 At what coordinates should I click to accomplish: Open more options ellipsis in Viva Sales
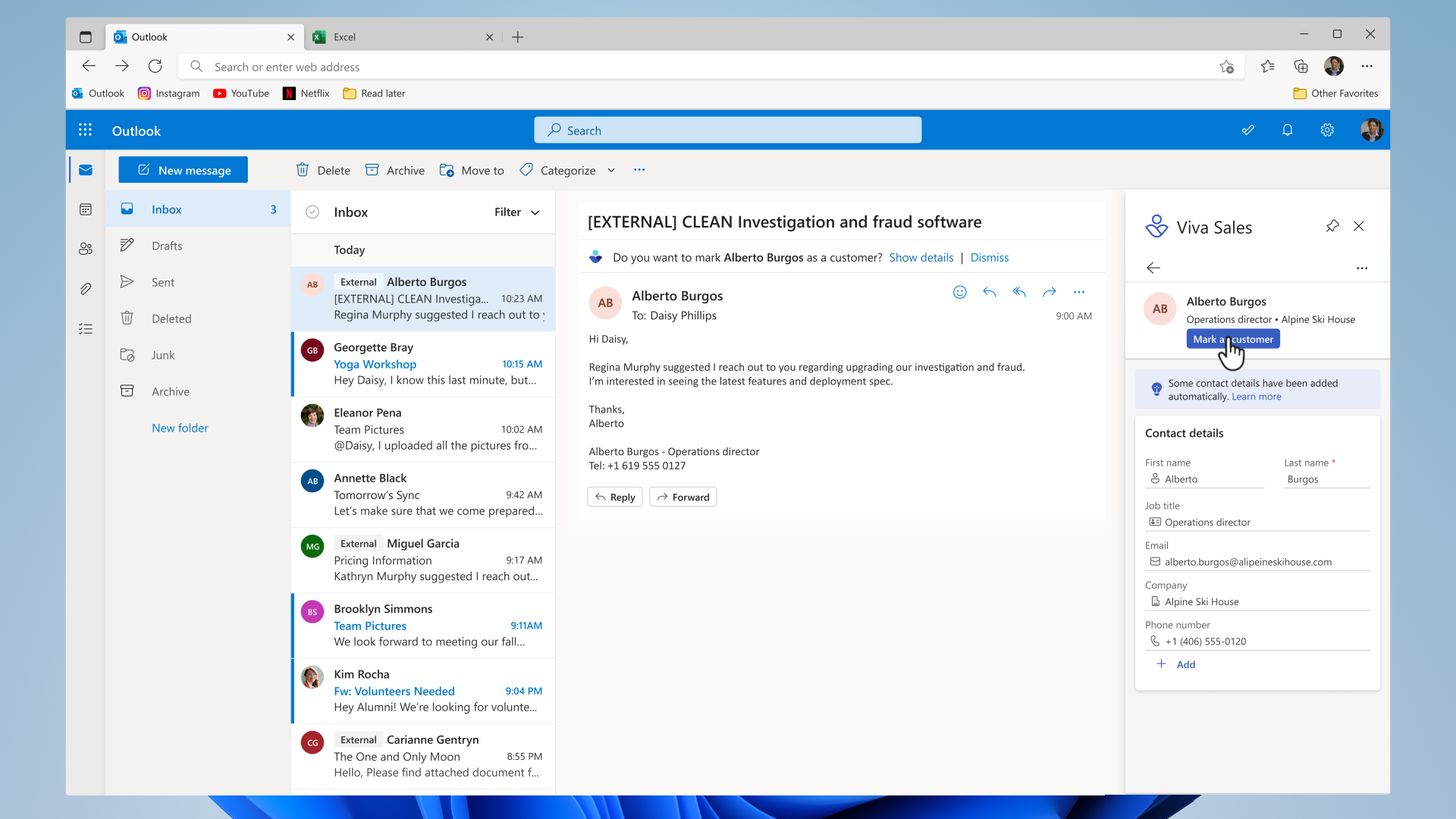[1362, 268]
